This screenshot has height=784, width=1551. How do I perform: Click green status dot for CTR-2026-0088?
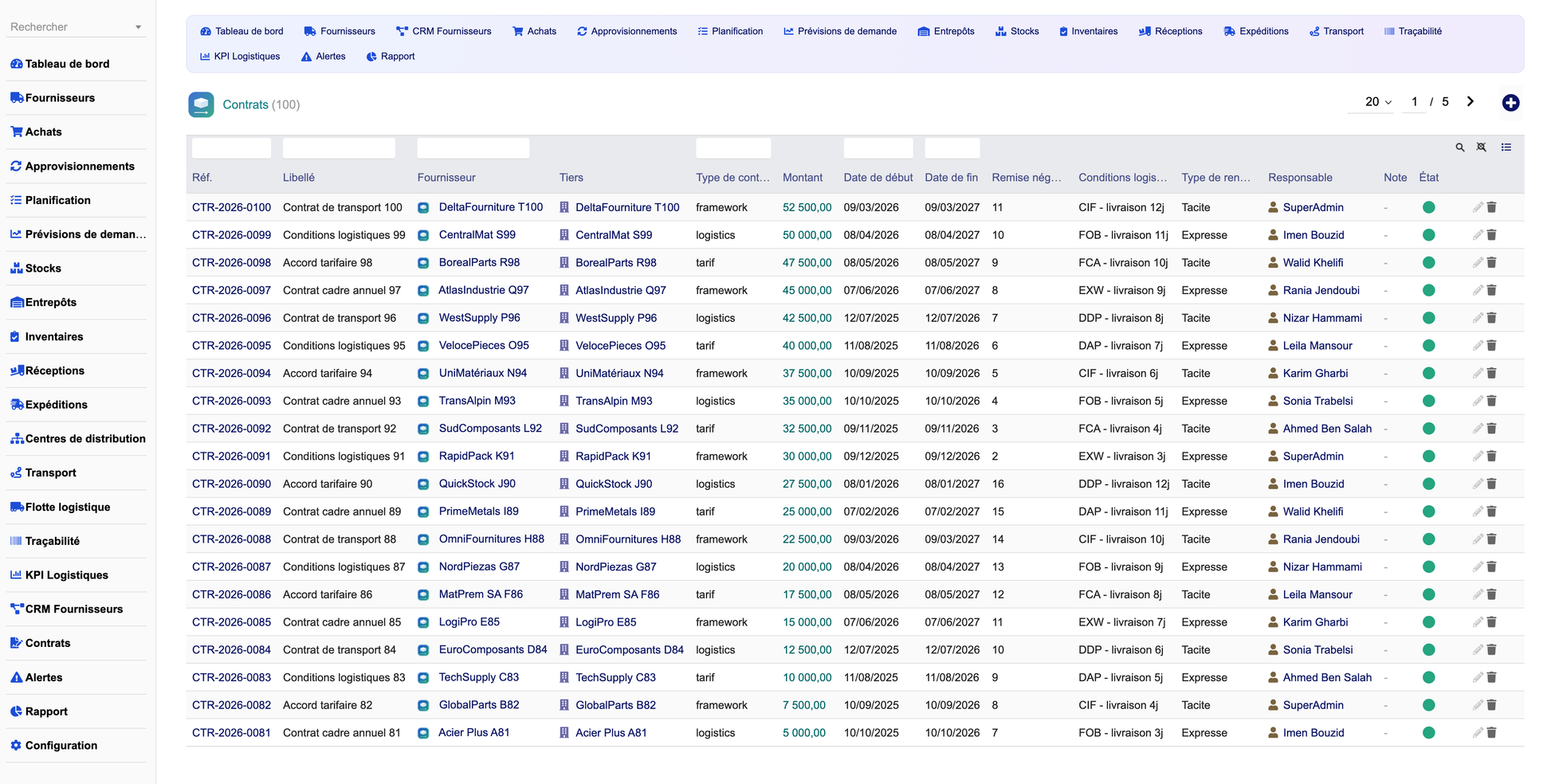[1429, 539]
